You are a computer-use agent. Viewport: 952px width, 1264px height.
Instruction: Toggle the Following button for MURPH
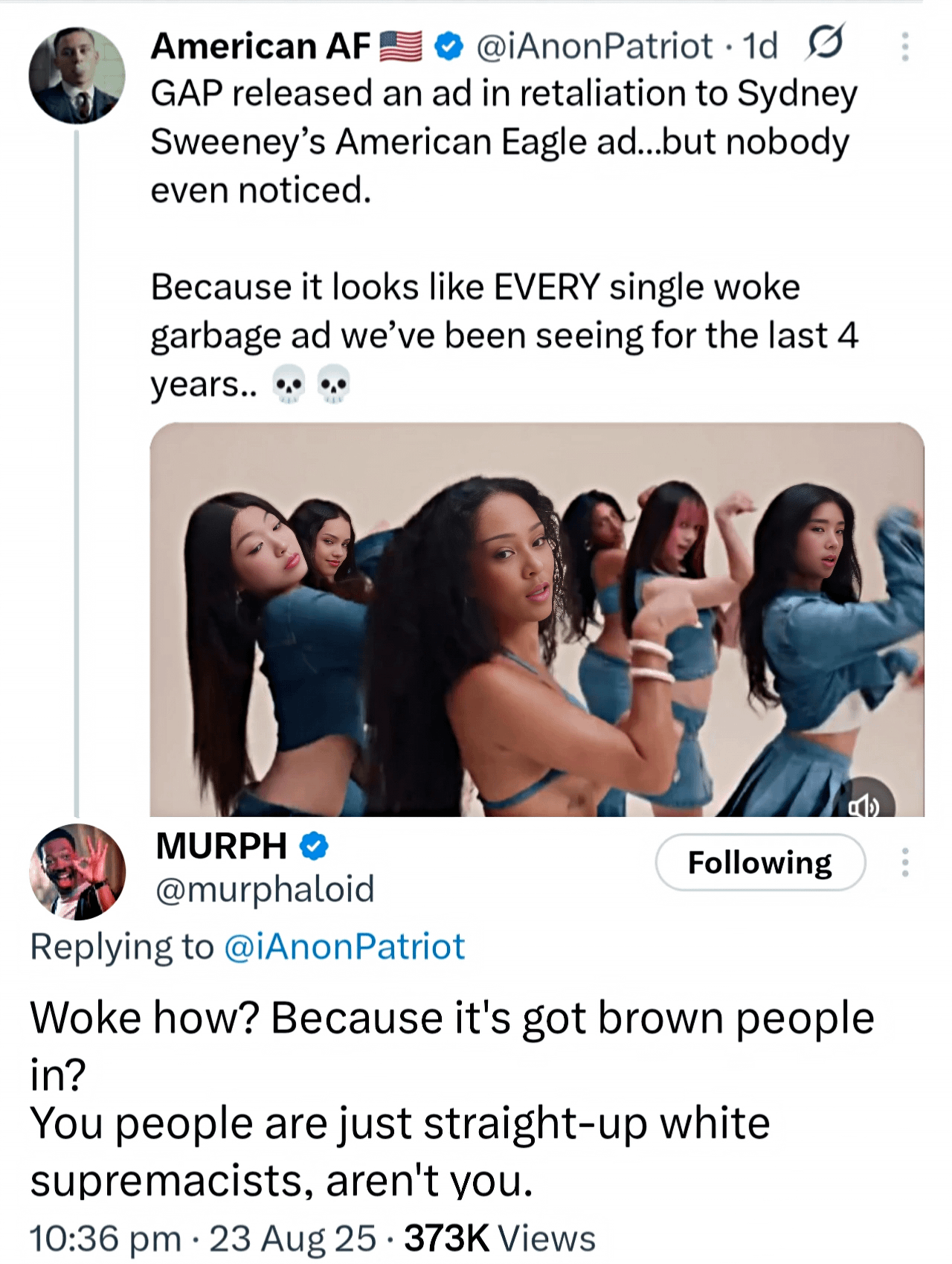coord(760,862)
